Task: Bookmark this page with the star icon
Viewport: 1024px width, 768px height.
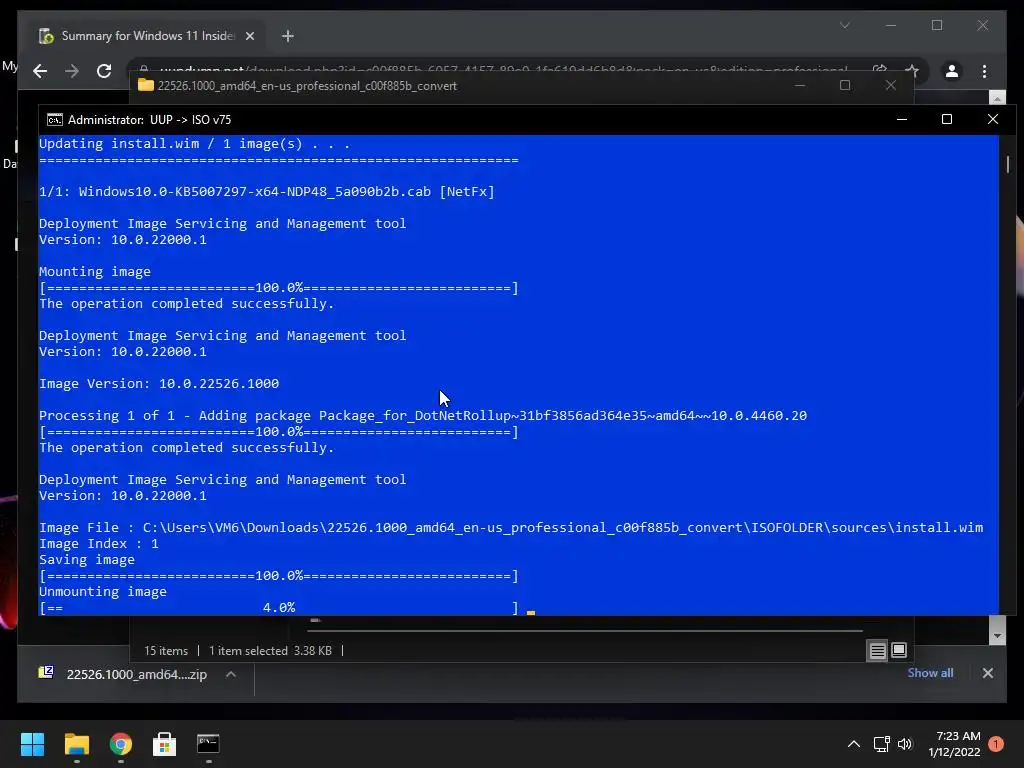Action: click(x=912, y=71)
